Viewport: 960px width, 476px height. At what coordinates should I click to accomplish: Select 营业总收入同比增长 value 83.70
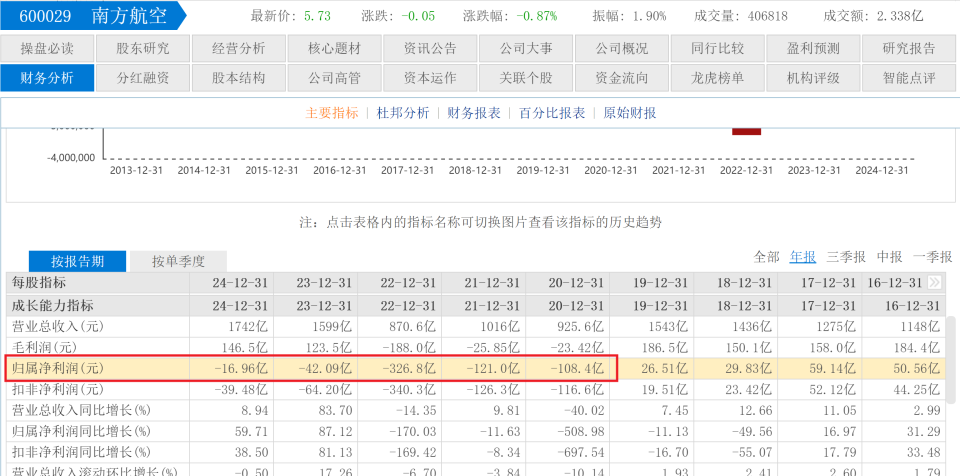(x=335, y=410)
